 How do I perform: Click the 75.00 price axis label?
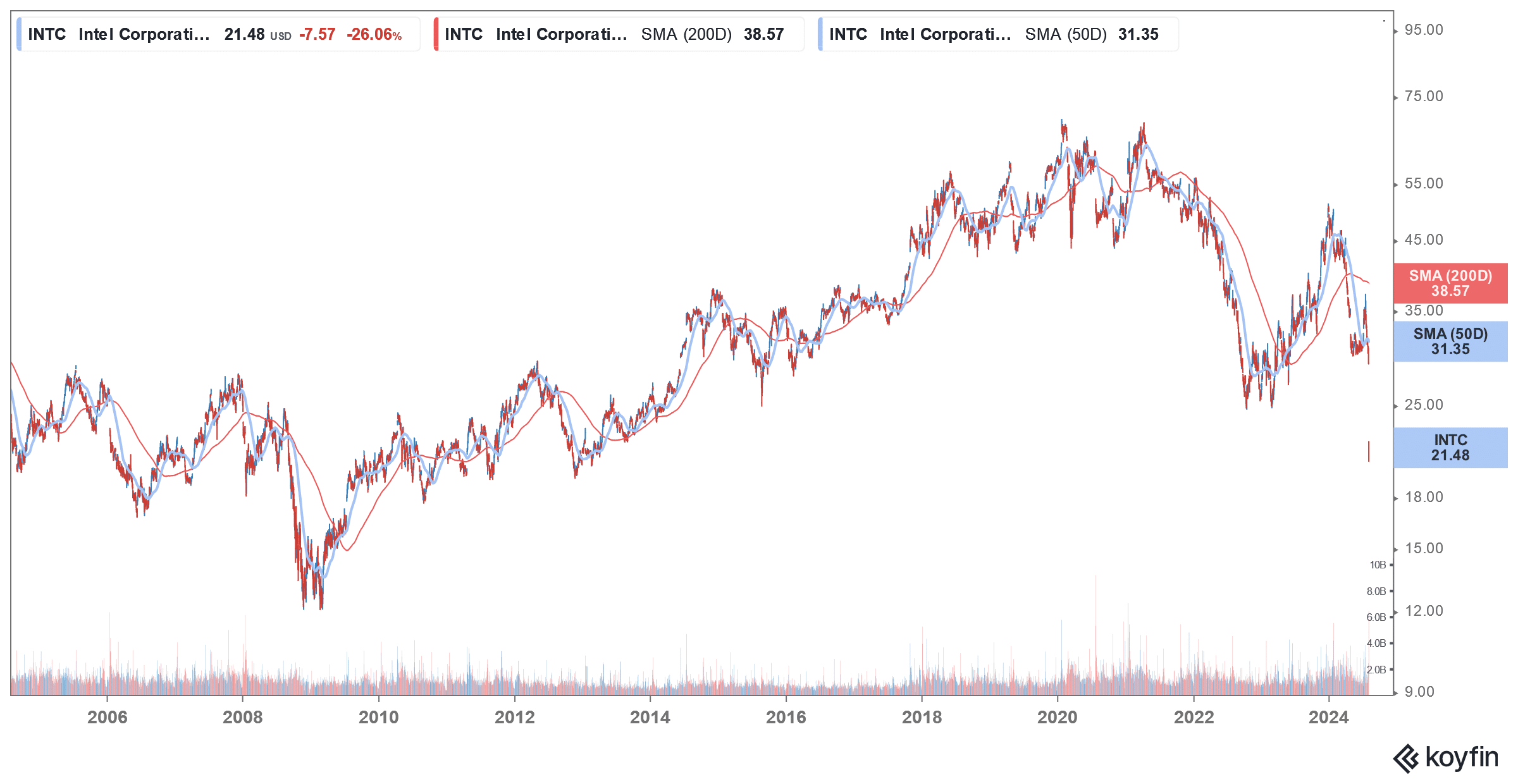(x=1424, y=96)
